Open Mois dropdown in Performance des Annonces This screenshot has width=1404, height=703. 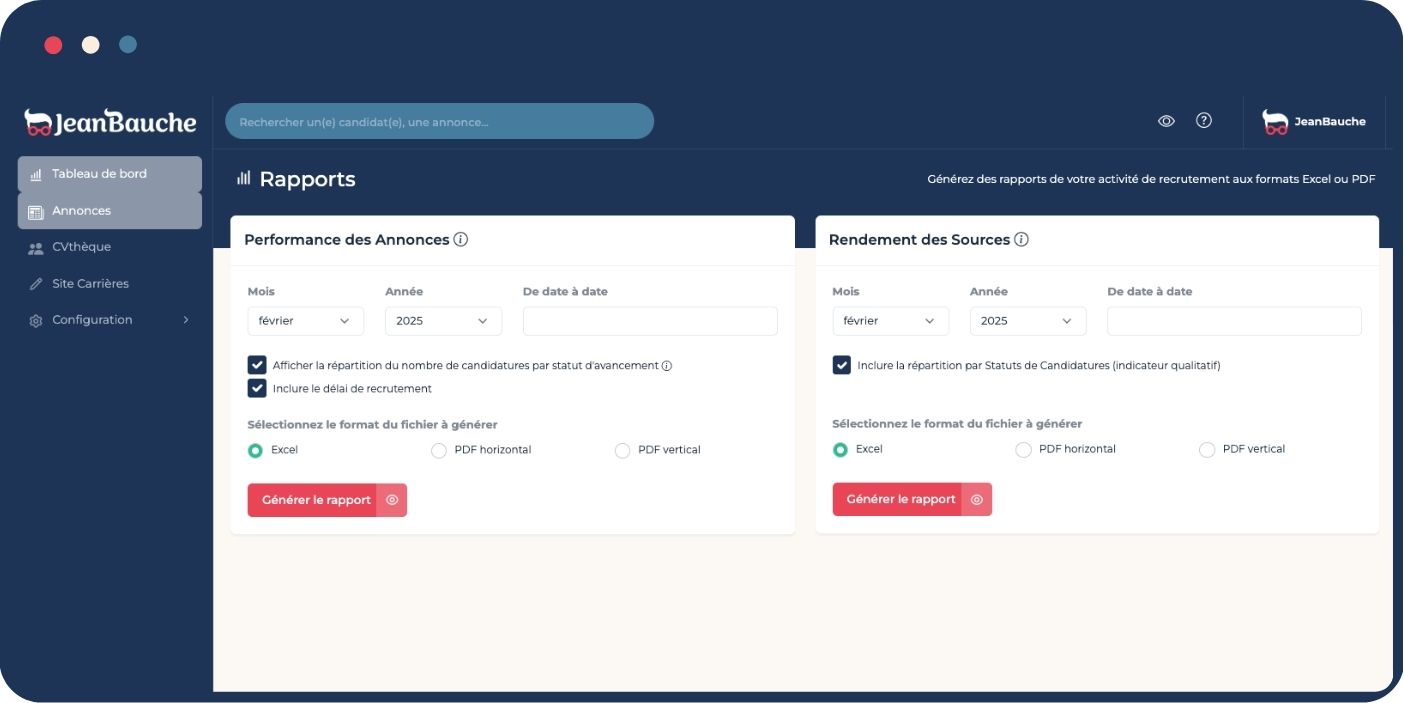coord(305,321)
